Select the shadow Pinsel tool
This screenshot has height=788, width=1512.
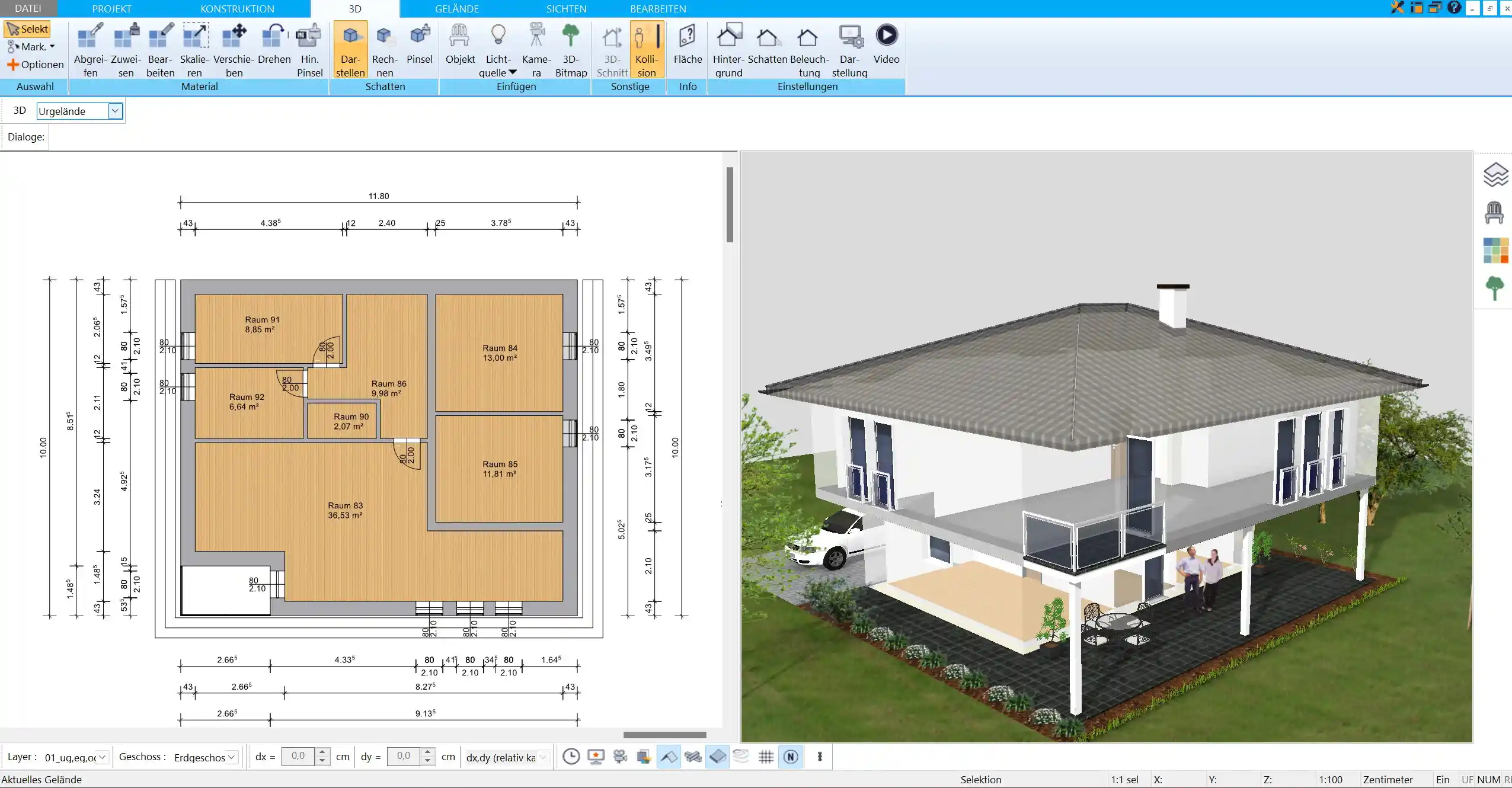click(x=420, y=44)
